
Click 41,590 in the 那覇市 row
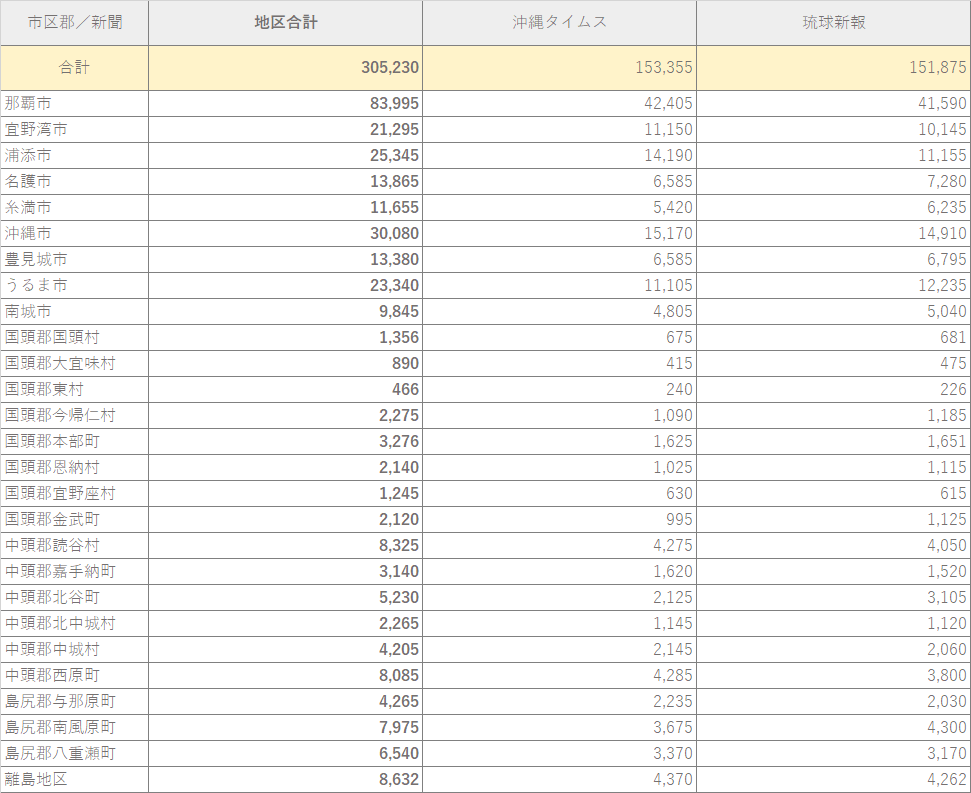point(943,103)
